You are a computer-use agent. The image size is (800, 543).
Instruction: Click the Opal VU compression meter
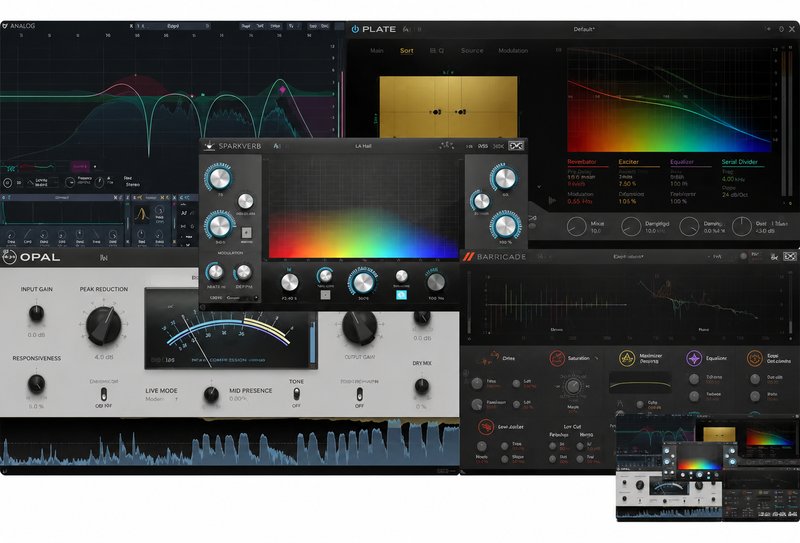(x=231, y=329)
